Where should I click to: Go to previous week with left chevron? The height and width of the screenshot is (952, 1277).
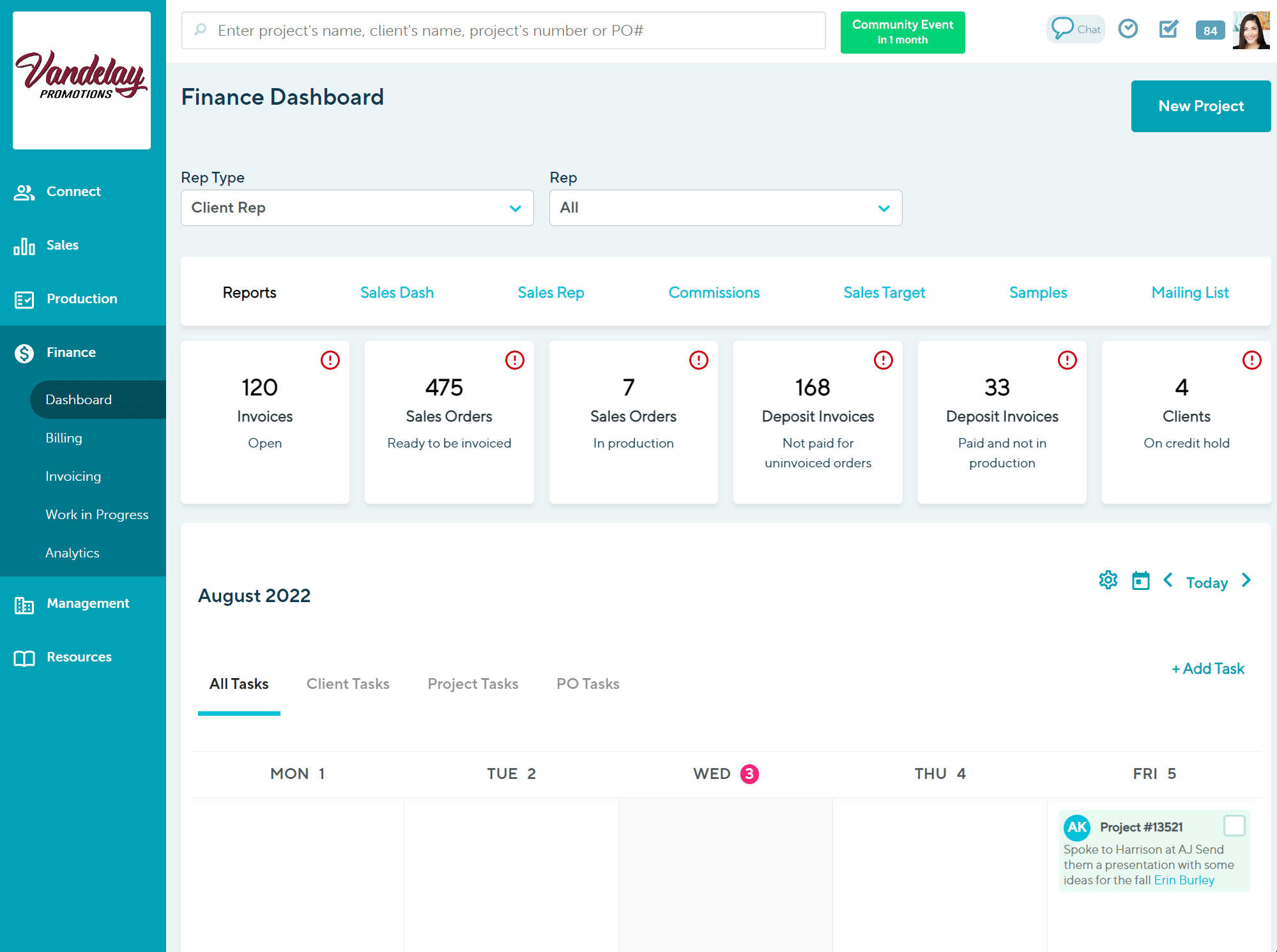[x=1168, y=580]
